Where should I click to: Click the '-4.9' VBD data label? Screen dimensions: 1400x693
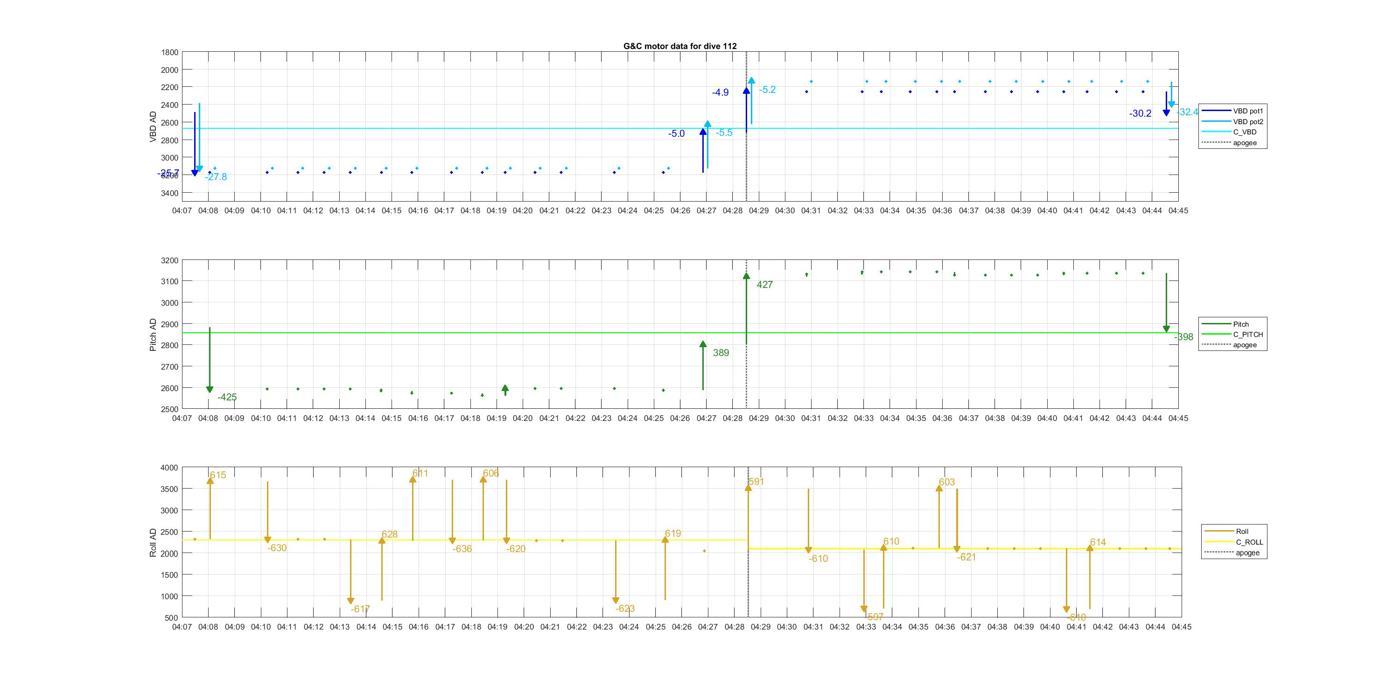720,93
